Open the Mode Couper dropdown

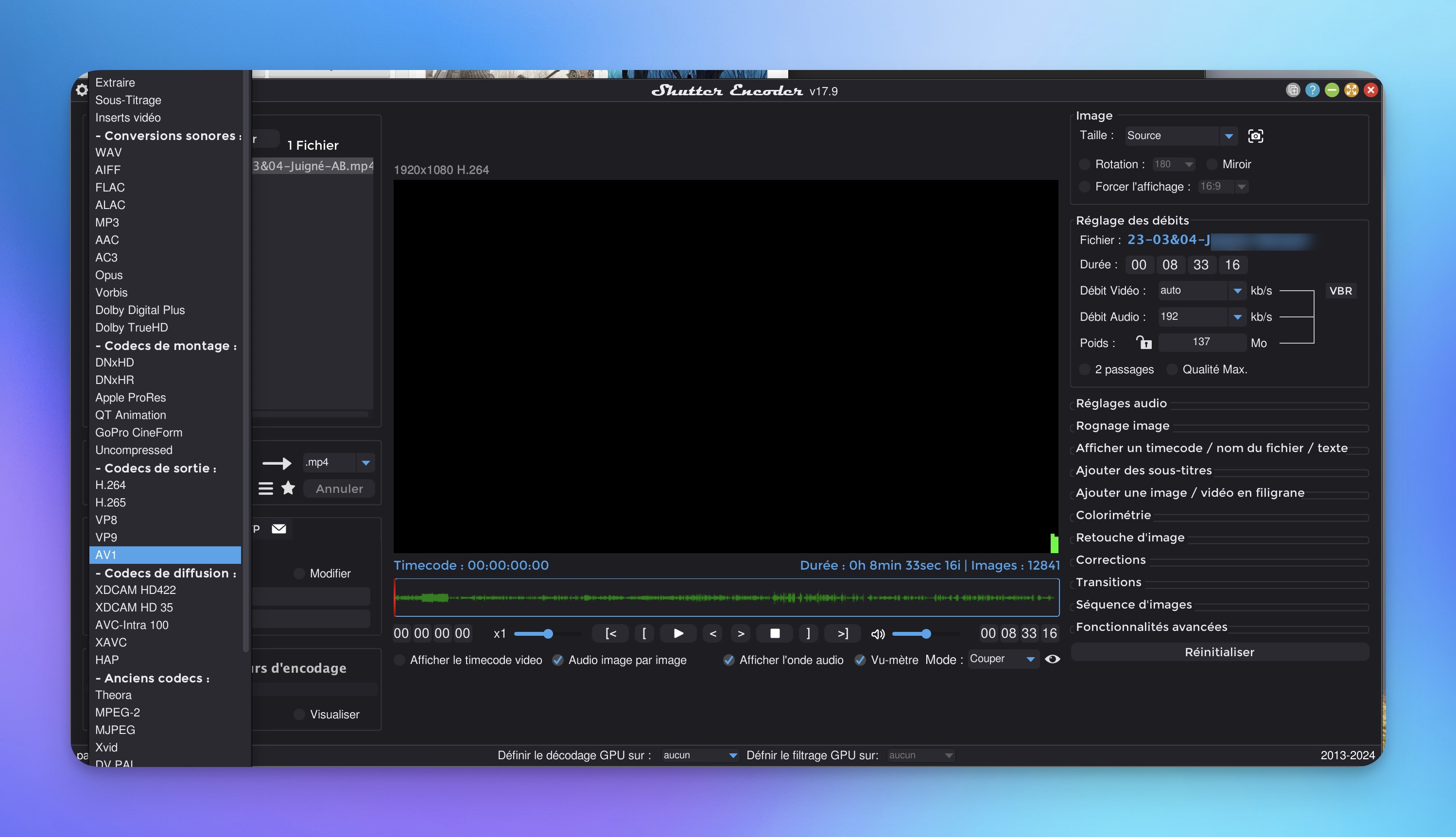pyautogui.click(x=1030, y=659)
